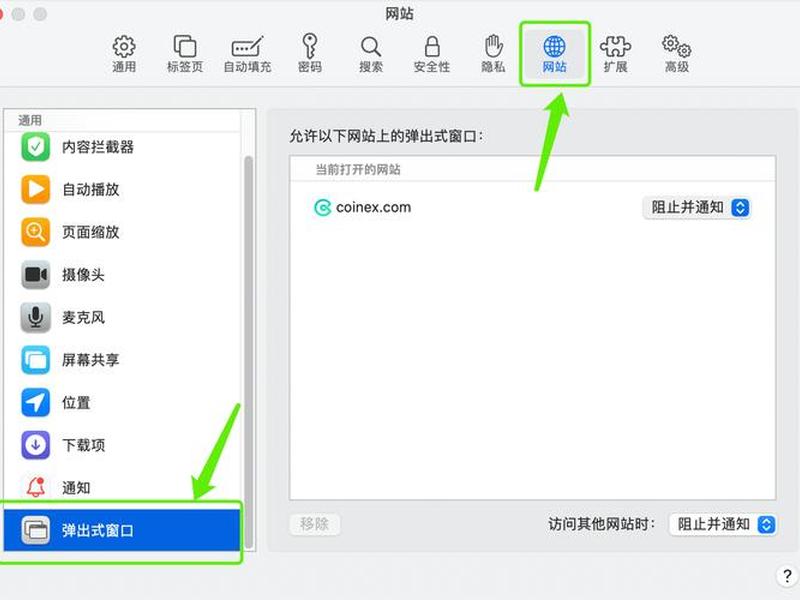
Task: Select the 网站 websites pane
Action: (555, 54)
